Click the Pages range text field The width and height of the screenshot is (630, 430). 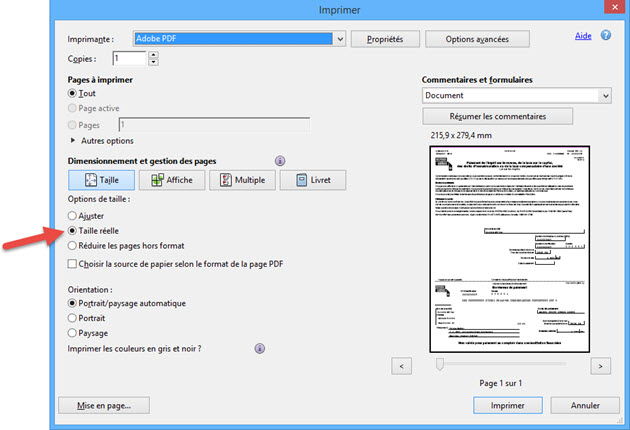click(x=215, y=125)
